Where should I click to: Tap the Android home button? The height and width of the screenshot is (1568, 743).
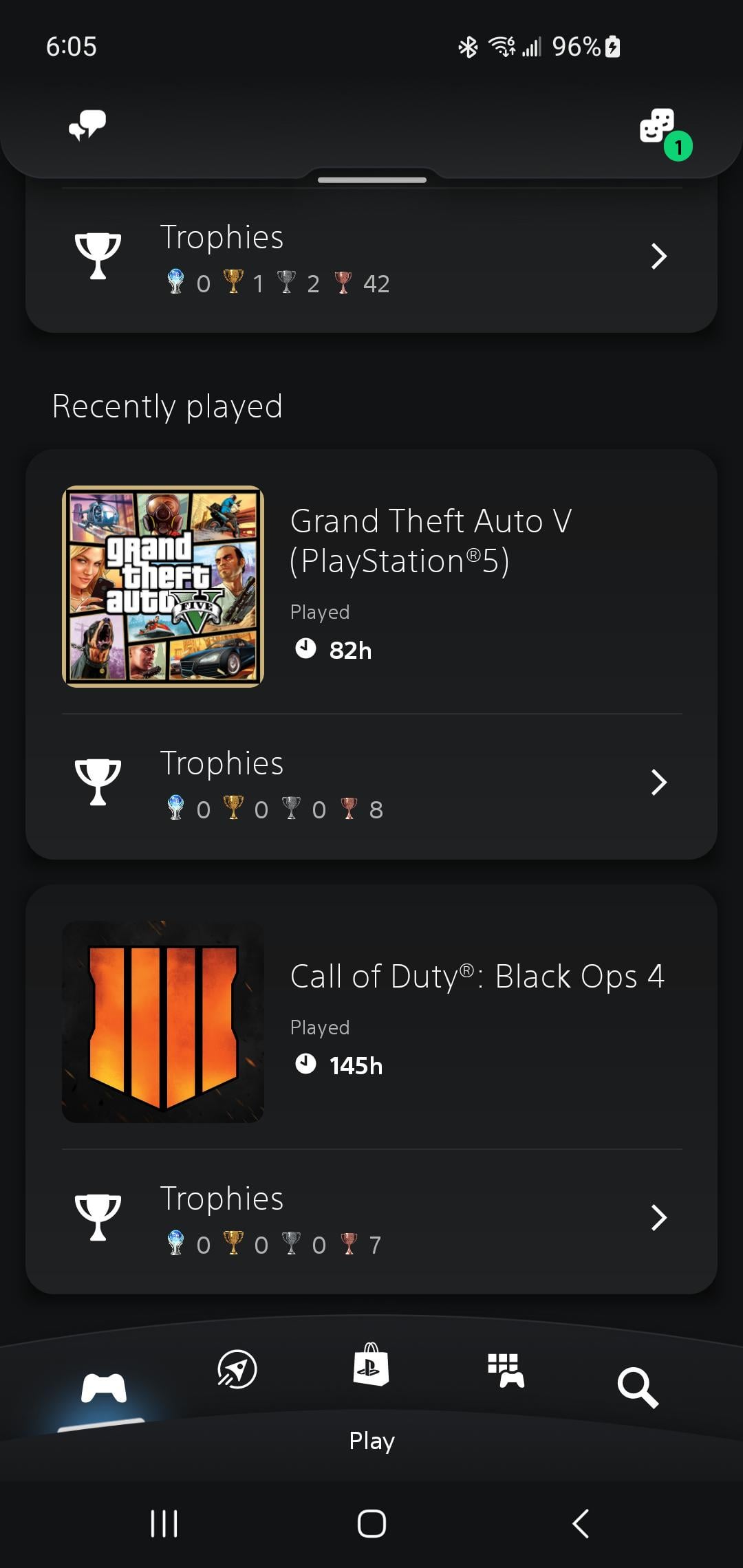371,1523
